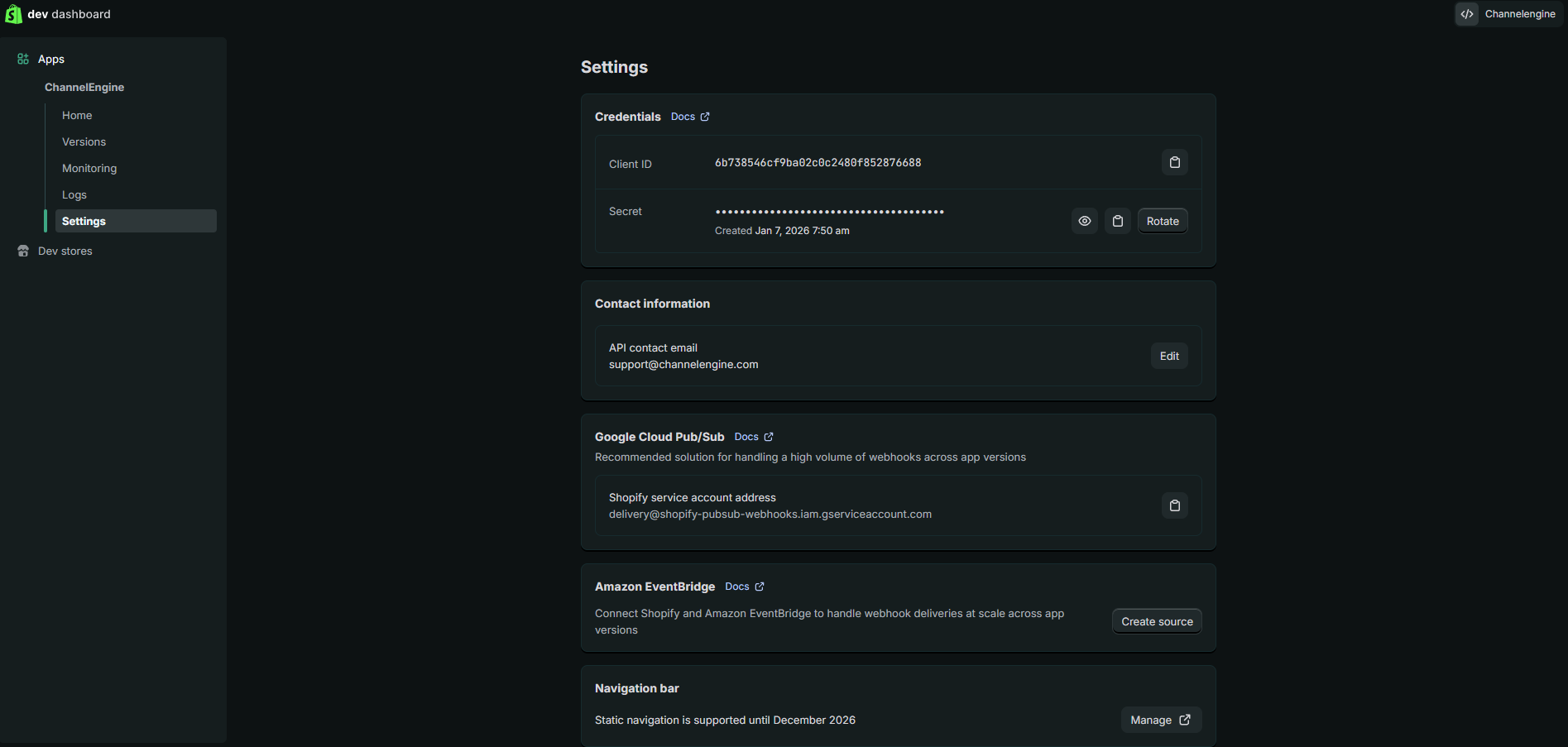Viewport: 1568px width, 747px height.
Task: Open the Versions page
Action: 84,141
